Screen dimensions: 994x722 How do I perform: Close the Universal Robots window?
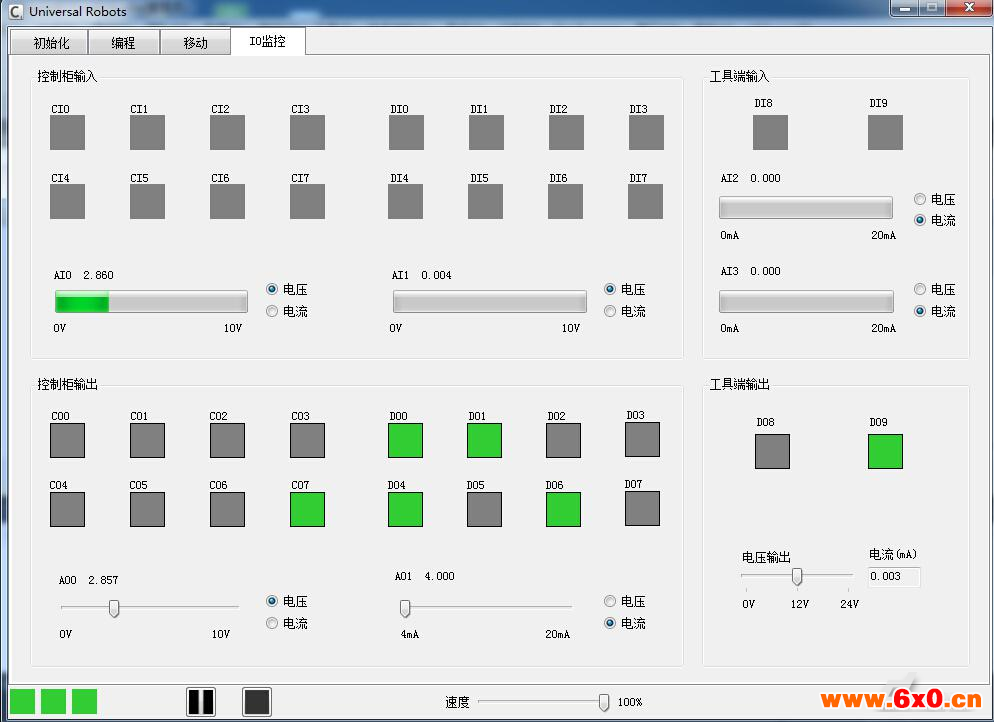(x=969, y=8)
